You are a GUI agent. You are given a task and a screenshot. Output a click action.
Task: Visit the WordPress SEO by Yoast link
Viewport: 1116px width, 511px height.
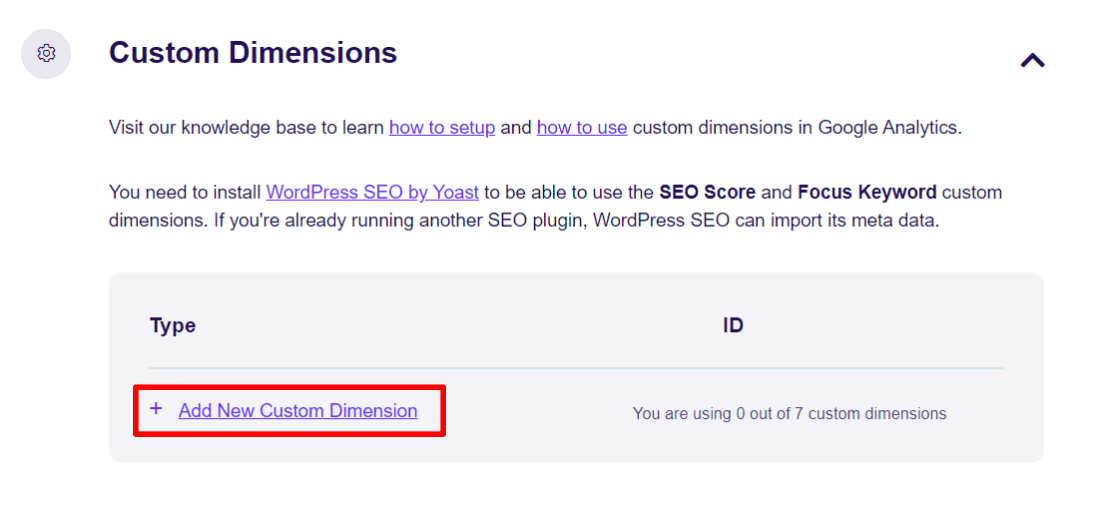pyautogui.click(x=372, y=192)
